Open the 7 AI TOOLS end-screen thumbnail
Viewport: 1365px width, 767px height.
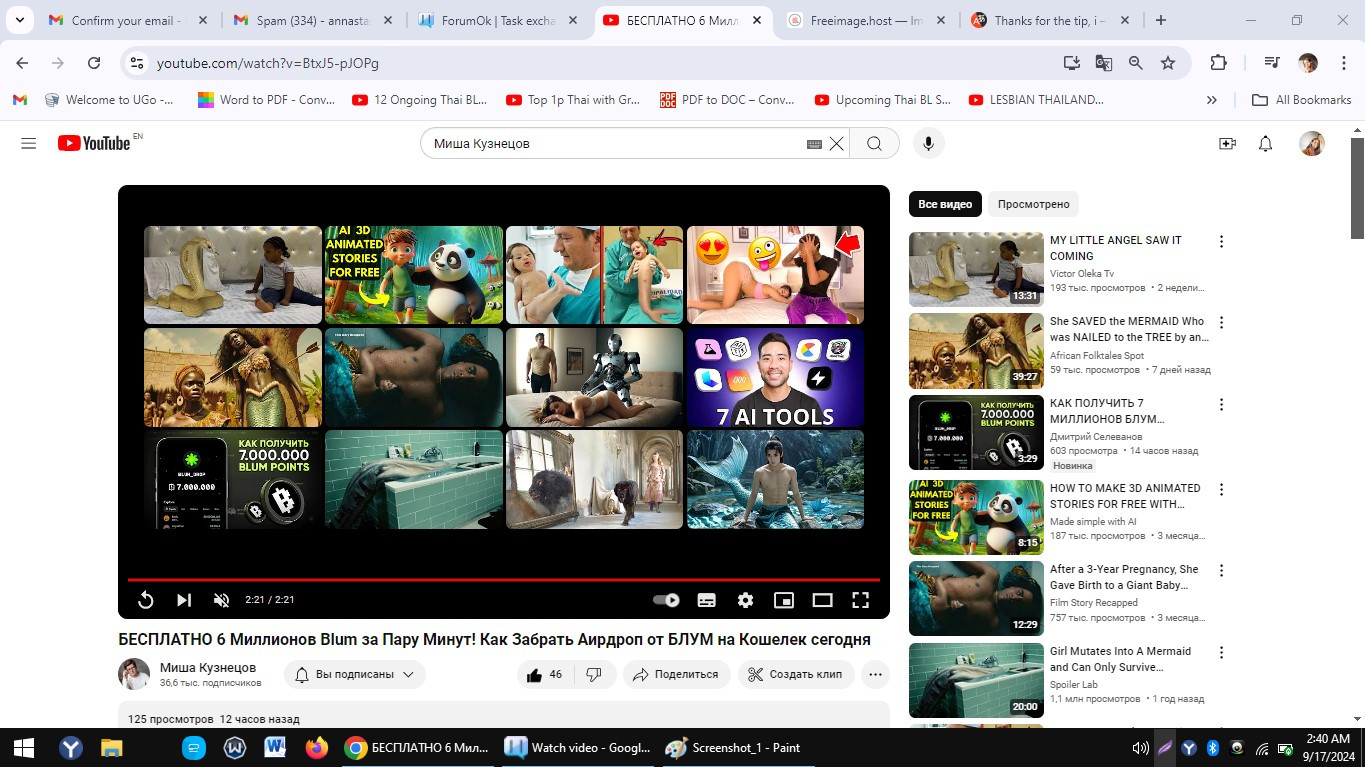[x=775, y=378]
